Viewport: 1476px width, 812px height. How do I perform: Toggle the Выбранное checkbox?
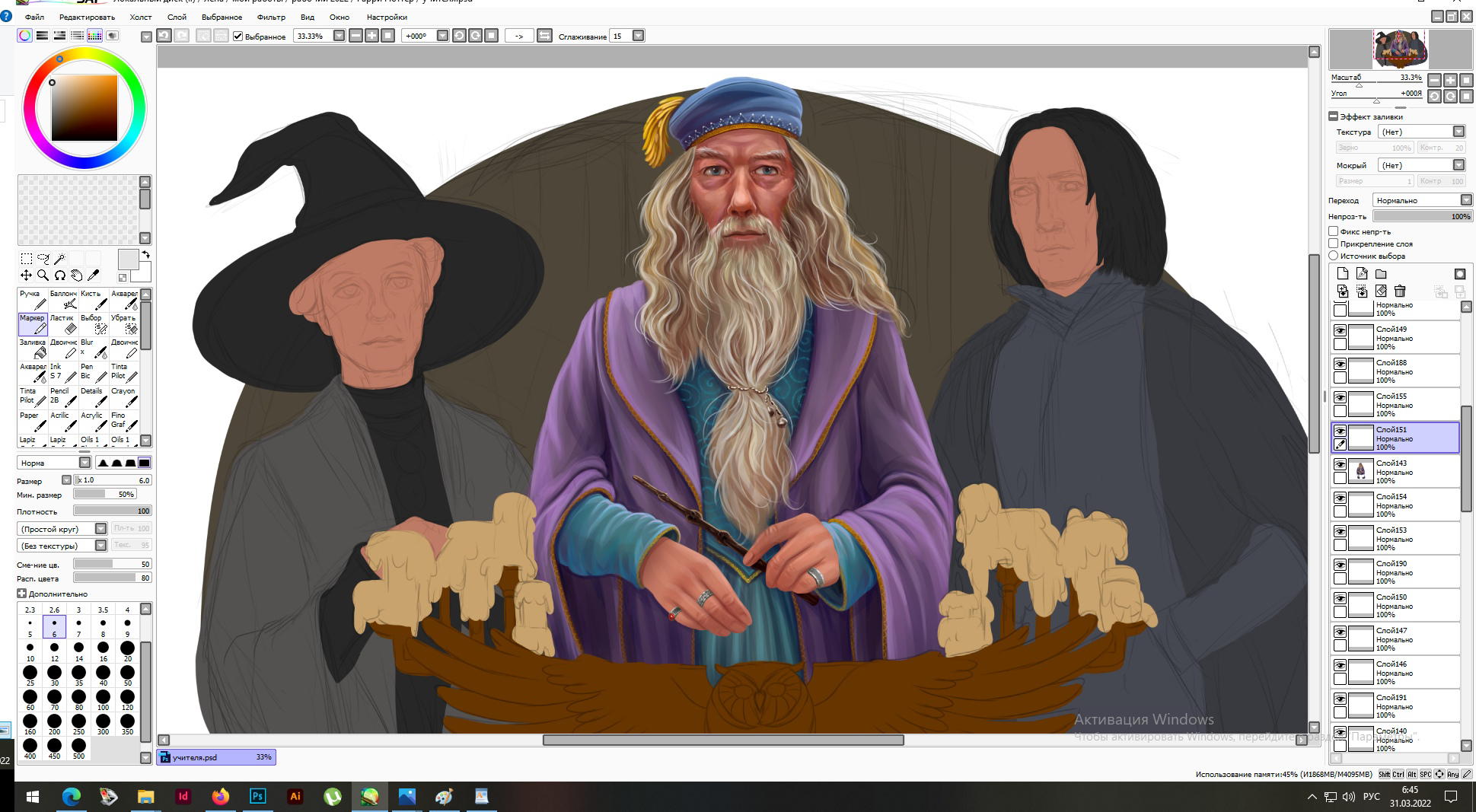pos(238,36)
